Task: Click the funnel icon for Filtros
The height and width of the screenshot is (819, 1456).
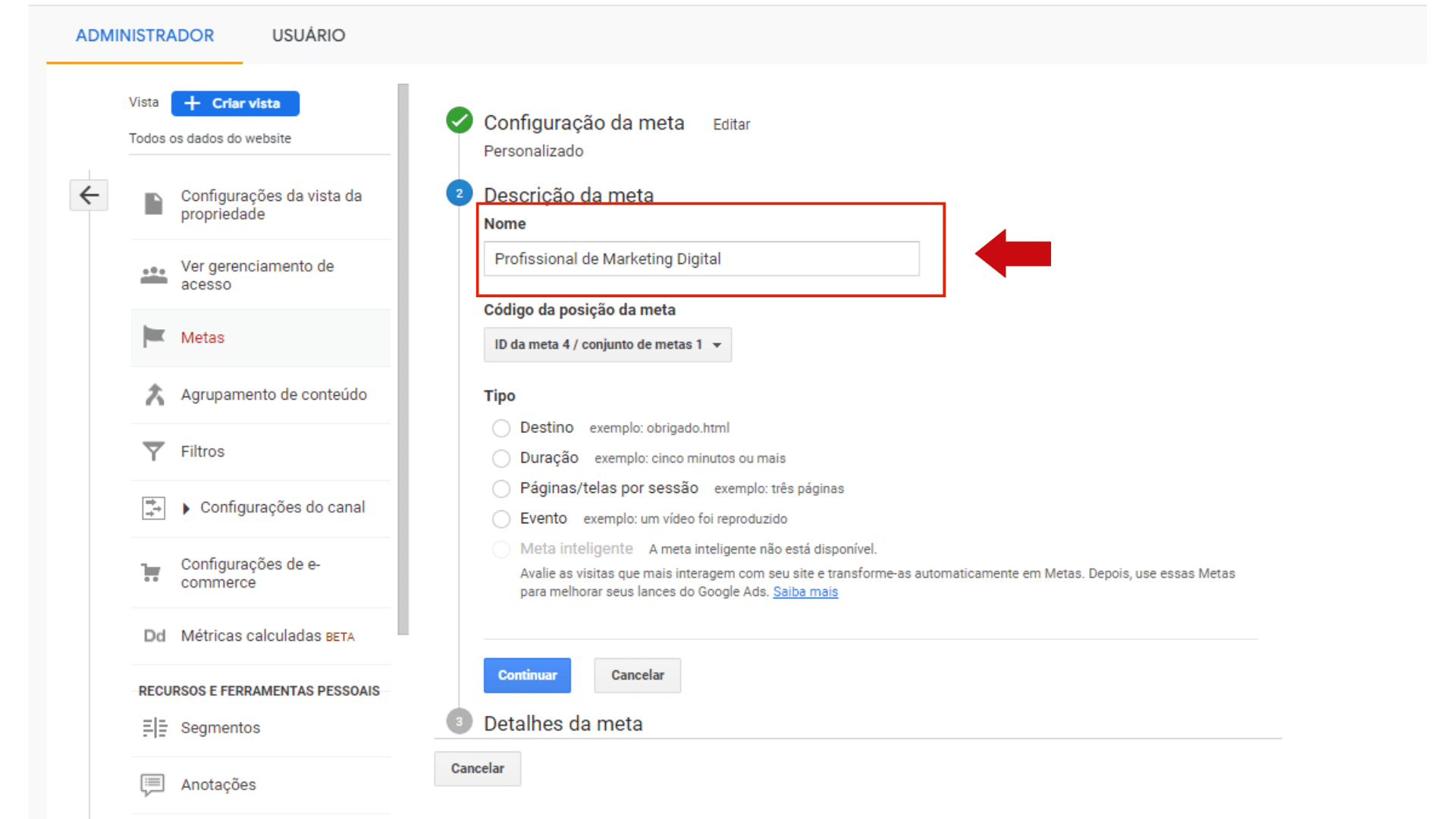Action: coord(153,451)
